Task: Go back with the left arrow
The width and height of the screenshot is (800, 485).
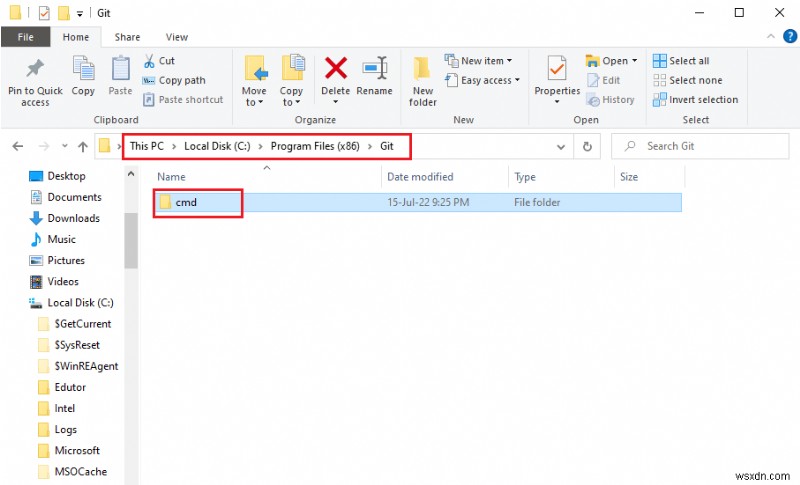Action: pos(18,146)
